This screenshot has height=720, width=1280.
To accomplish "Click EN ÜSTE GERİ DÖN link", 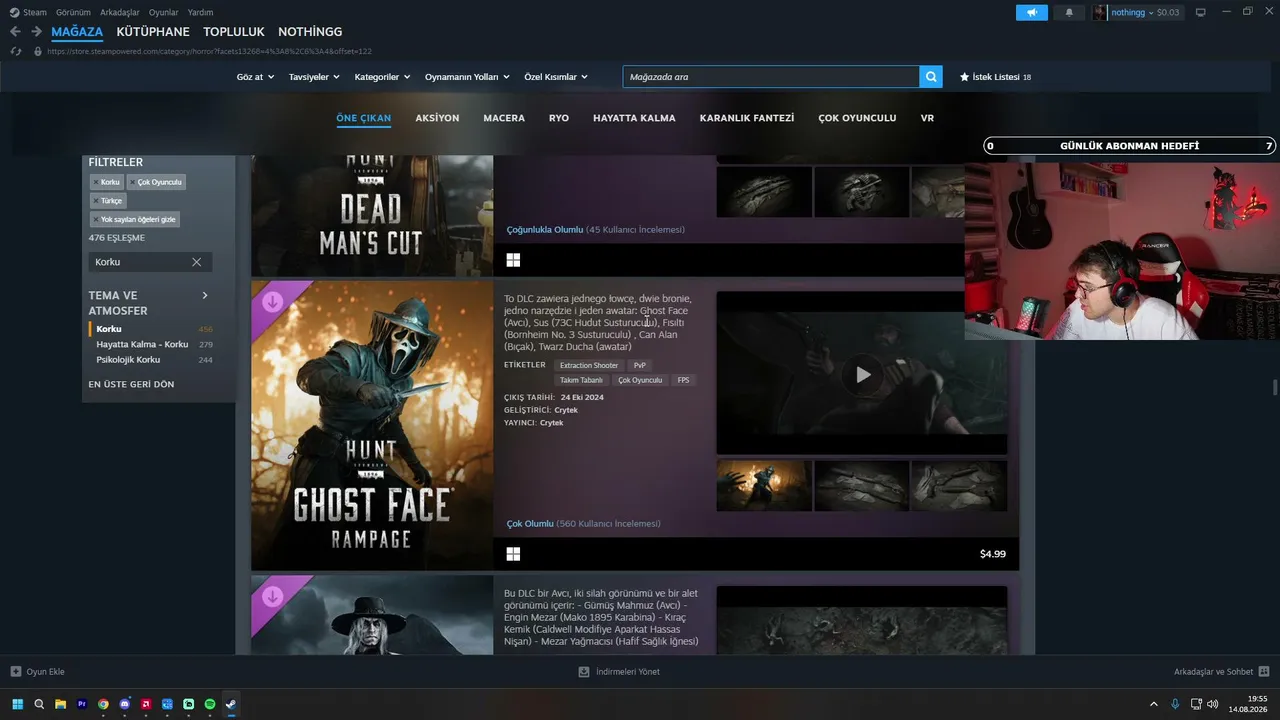I will click(131, 384).
